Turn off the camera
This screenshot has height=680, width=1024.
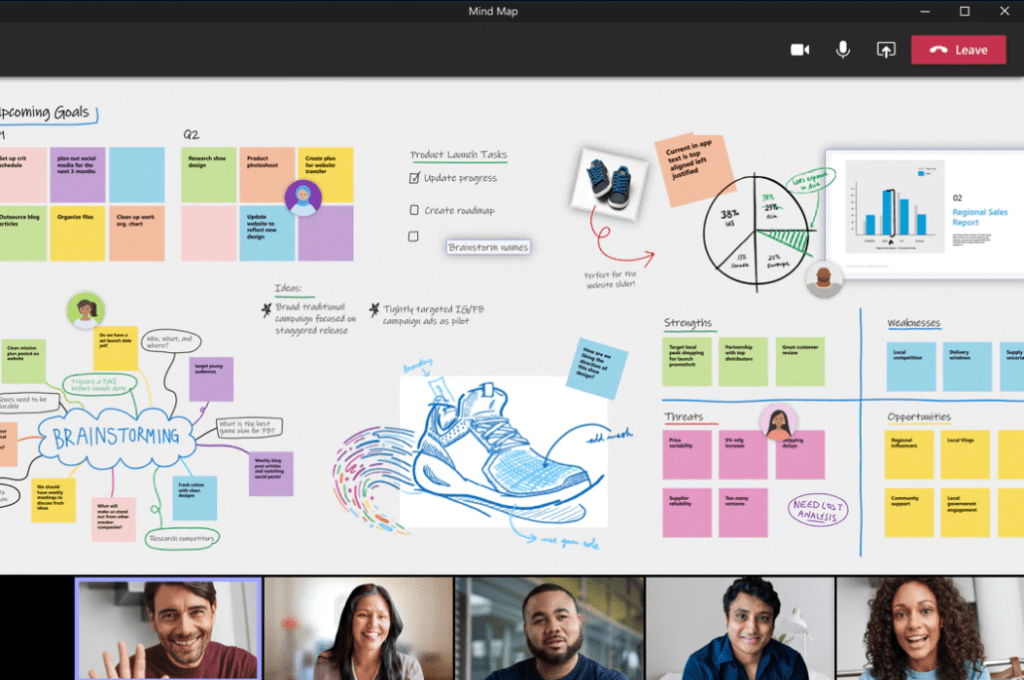pyautogui.click(x=799, y=50)
